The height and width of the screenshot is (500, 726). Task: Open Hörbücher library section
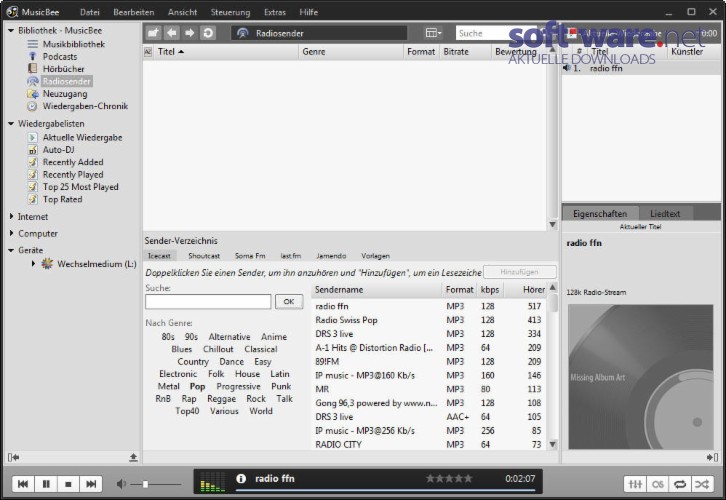(x=63, y=69)
